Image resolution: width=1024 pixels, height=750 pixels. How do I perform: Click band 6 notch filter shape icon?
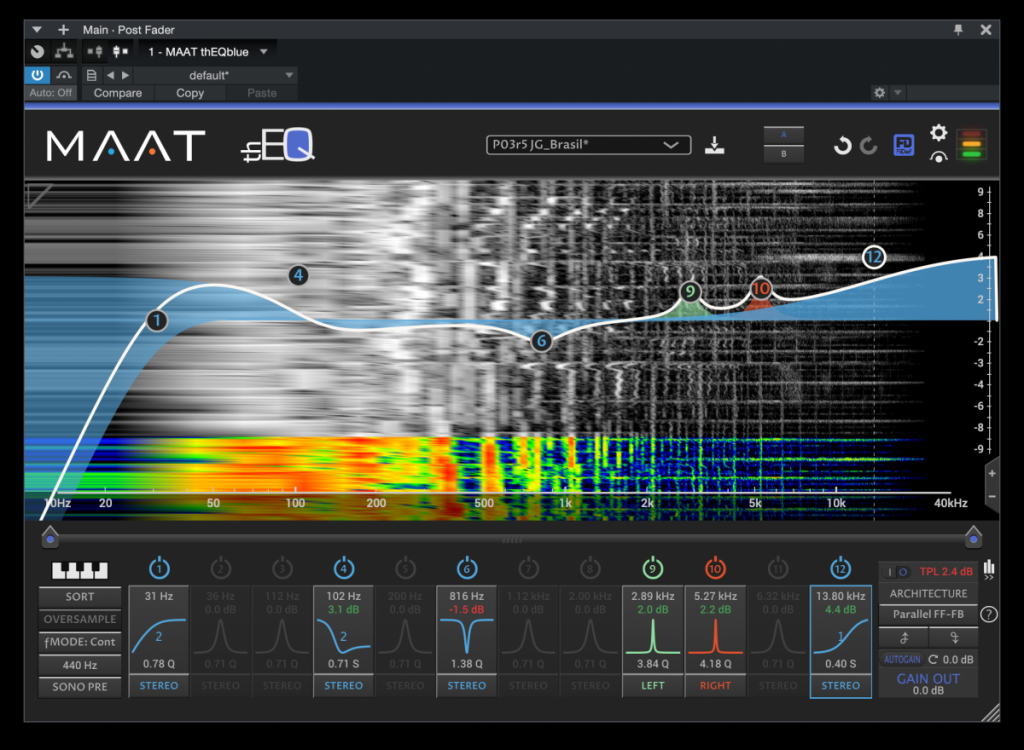click(467, 636)
